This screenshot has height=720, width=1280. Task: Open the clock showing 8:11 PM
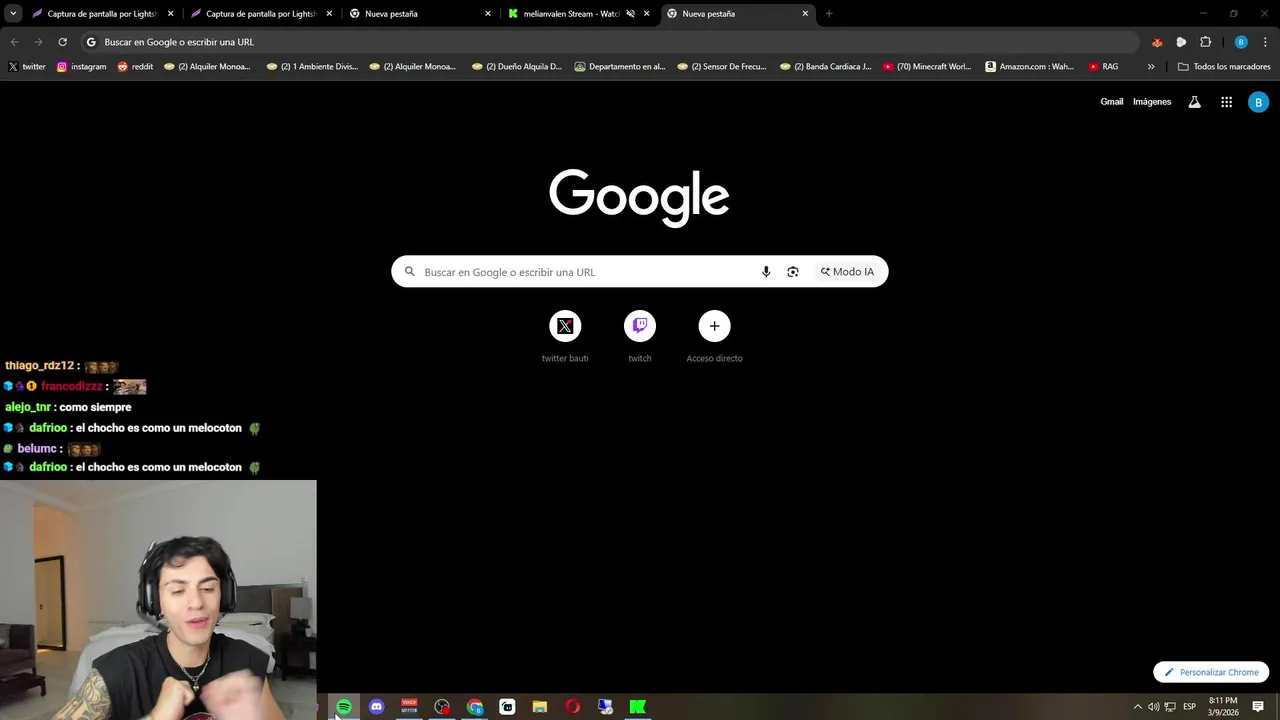click(x=1223, y=707)
